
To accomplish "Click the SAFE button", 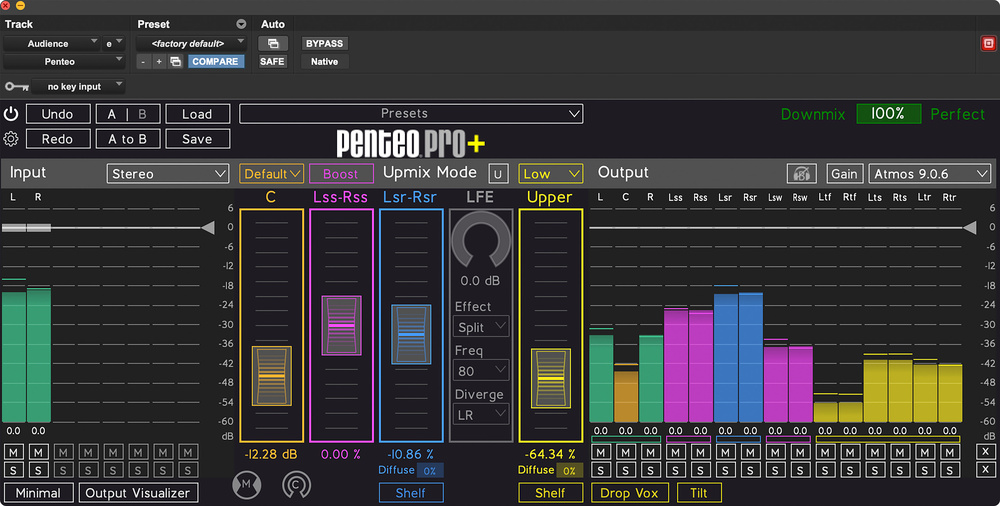I will click(x=272, y=61).
